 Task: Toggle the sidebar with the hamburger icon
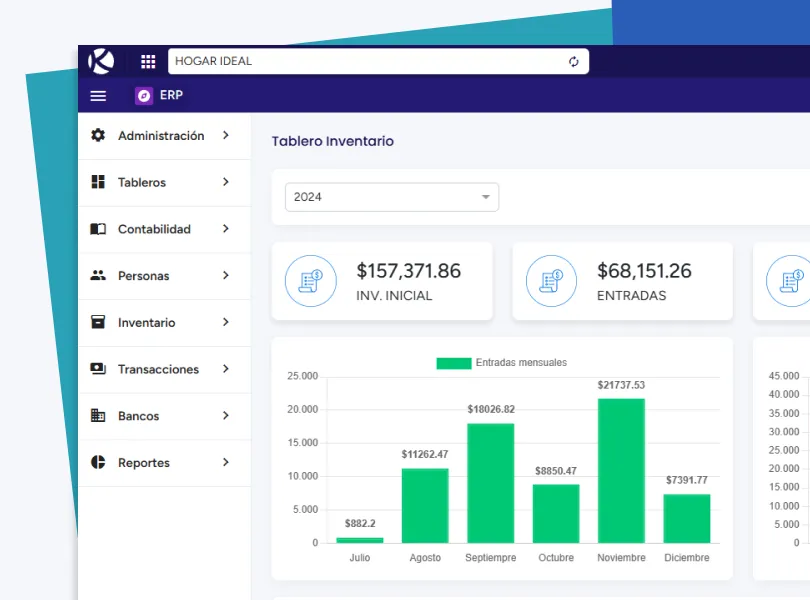pos(98,96)
